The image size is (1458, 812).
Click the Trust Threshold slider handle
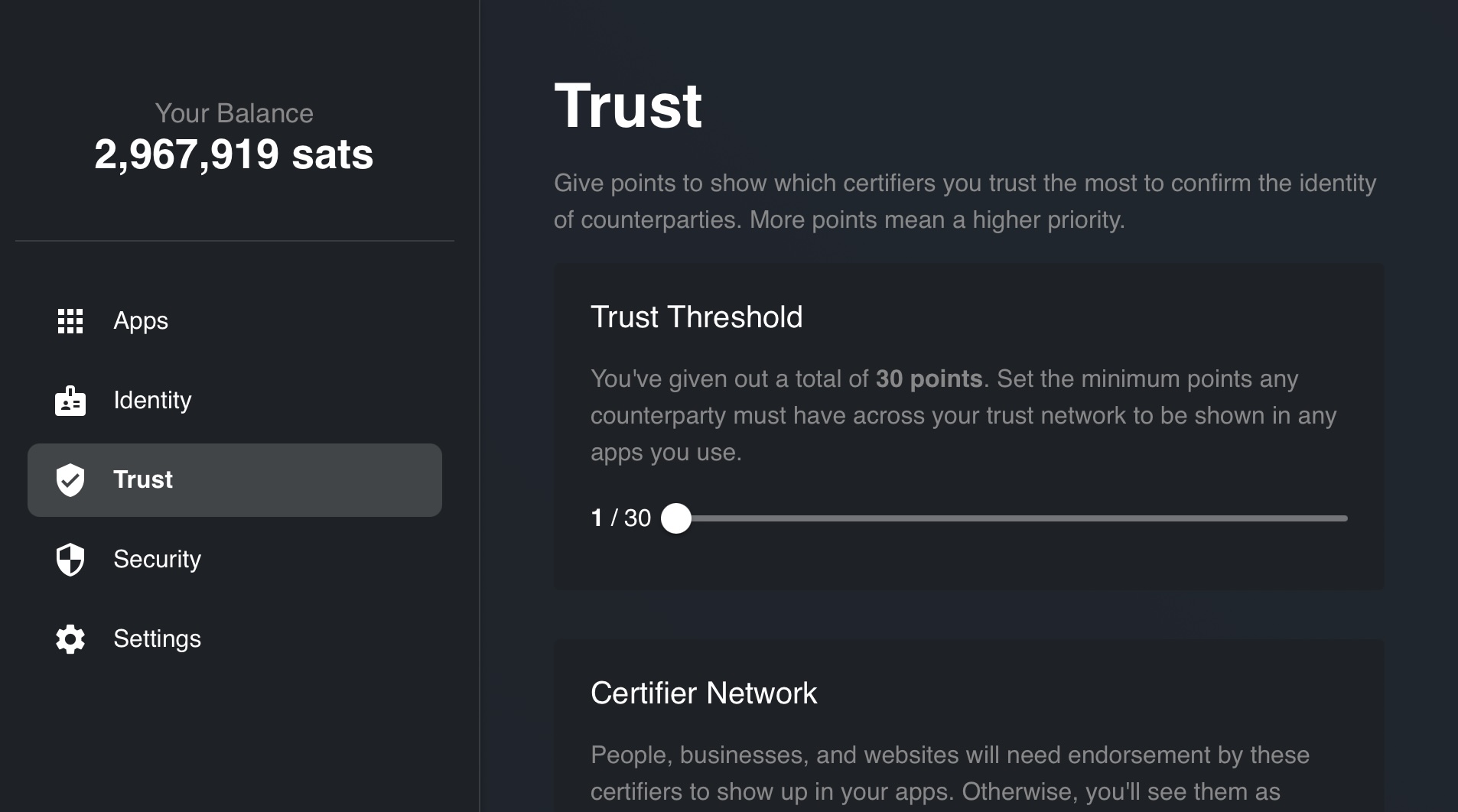tap(676, 518)
